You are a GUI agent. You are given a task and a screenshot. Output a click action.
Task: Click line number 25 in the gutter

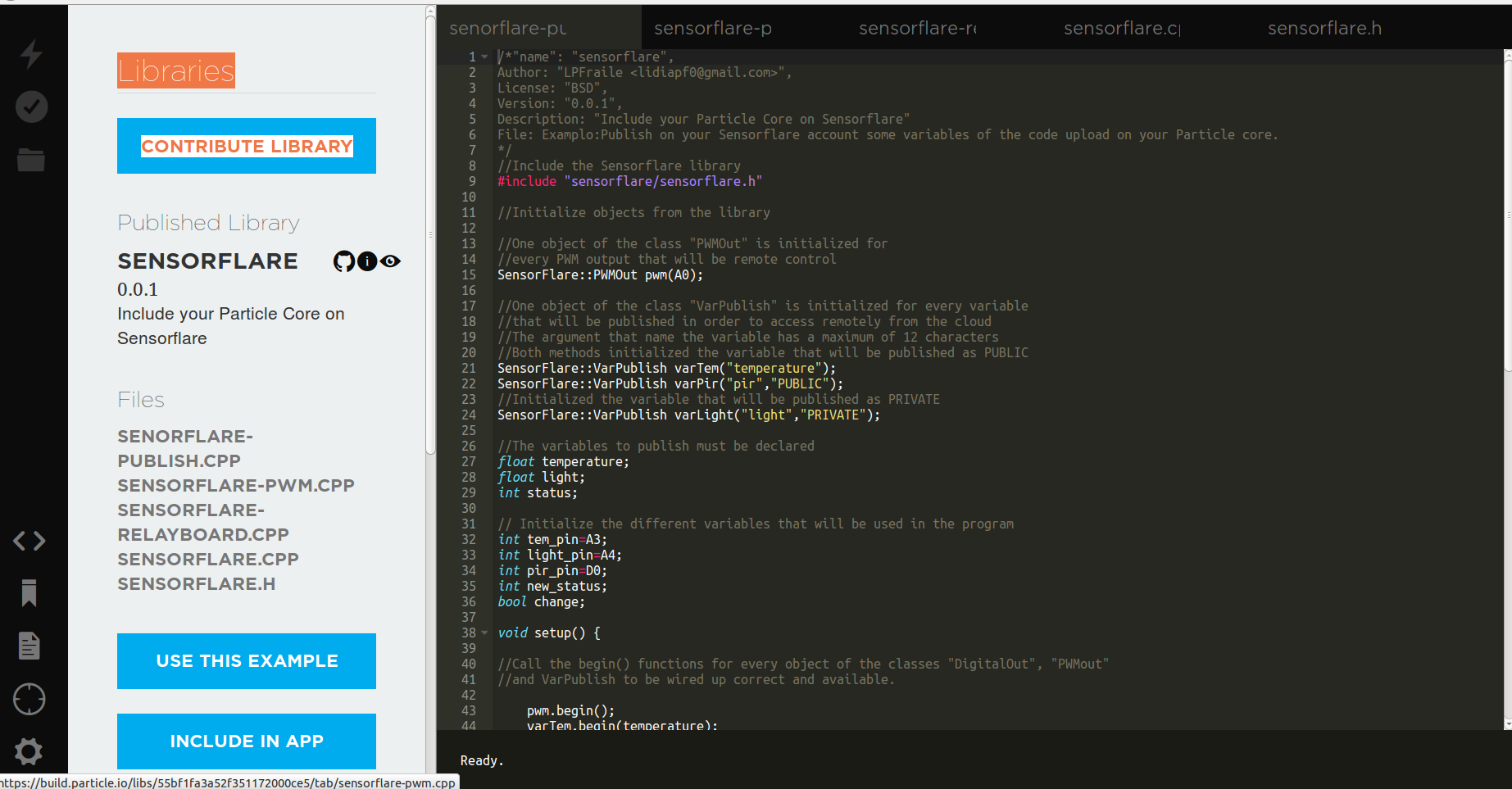[x=469, y=431]
